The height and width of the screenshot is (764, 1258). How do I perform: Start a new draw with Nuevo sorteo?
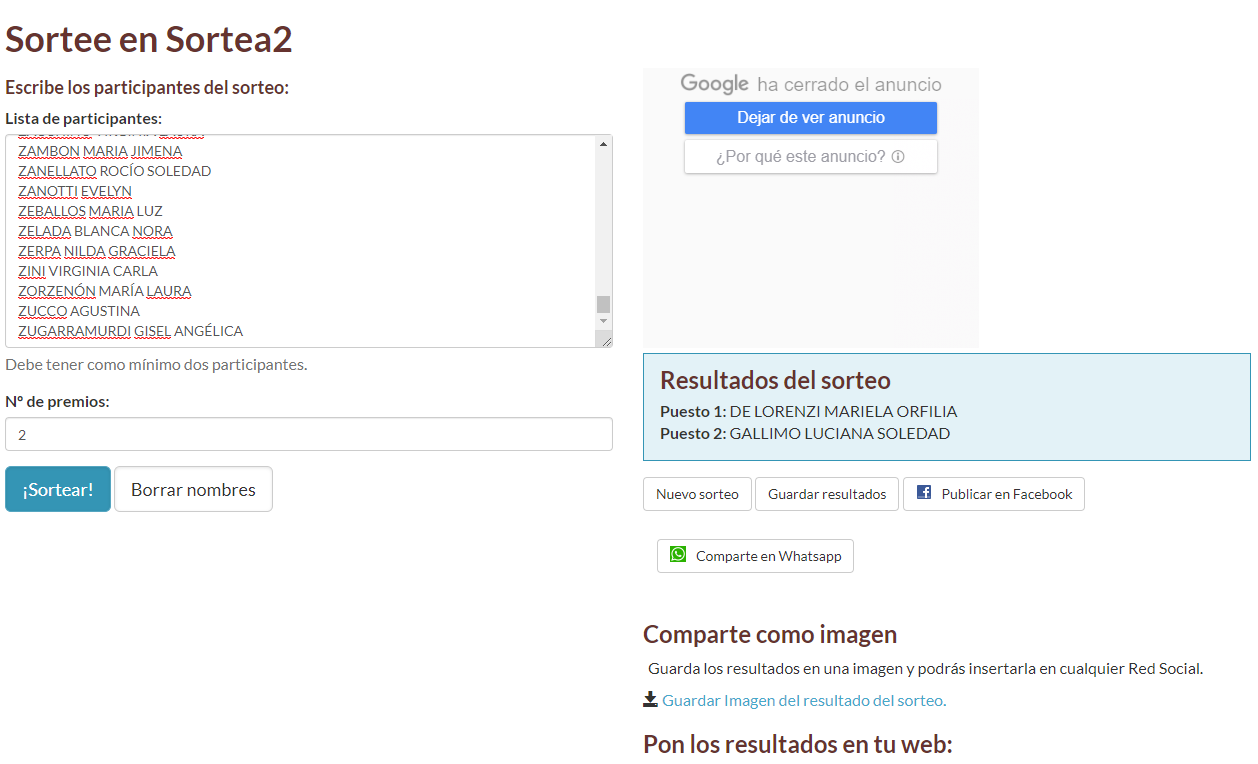click(697, 494)
